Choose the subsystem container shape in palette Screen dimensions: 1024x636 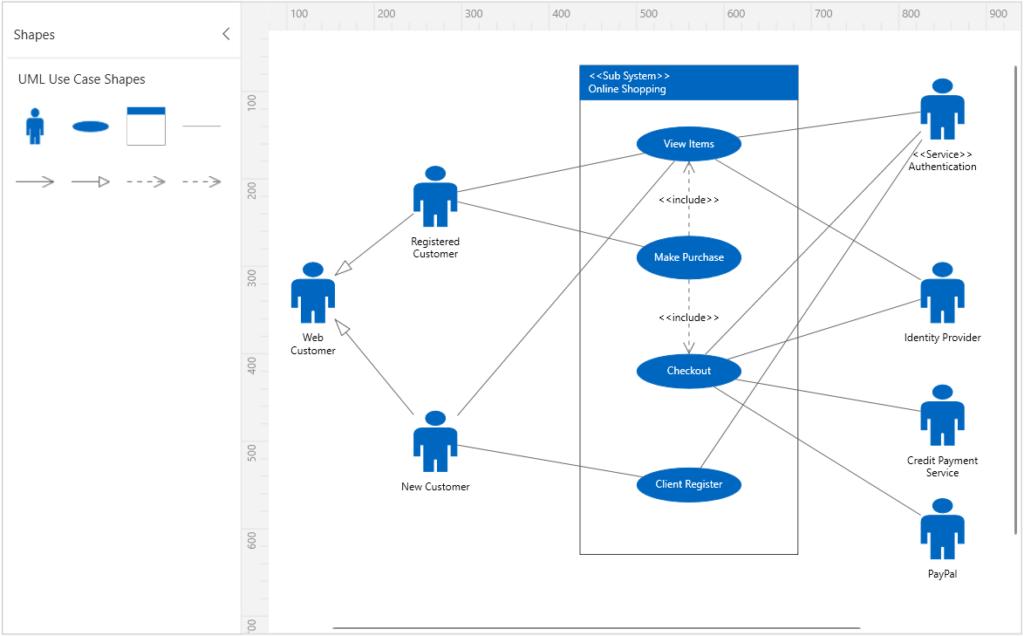click(x=146, y=126)
